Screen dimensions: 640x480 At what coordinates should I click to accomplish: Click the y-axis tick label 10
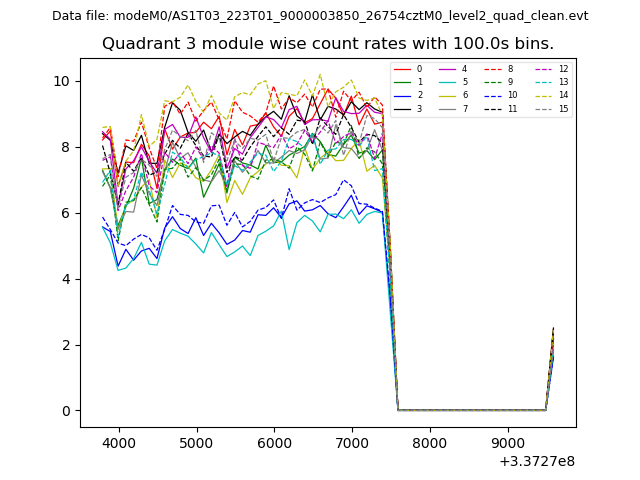62,81
